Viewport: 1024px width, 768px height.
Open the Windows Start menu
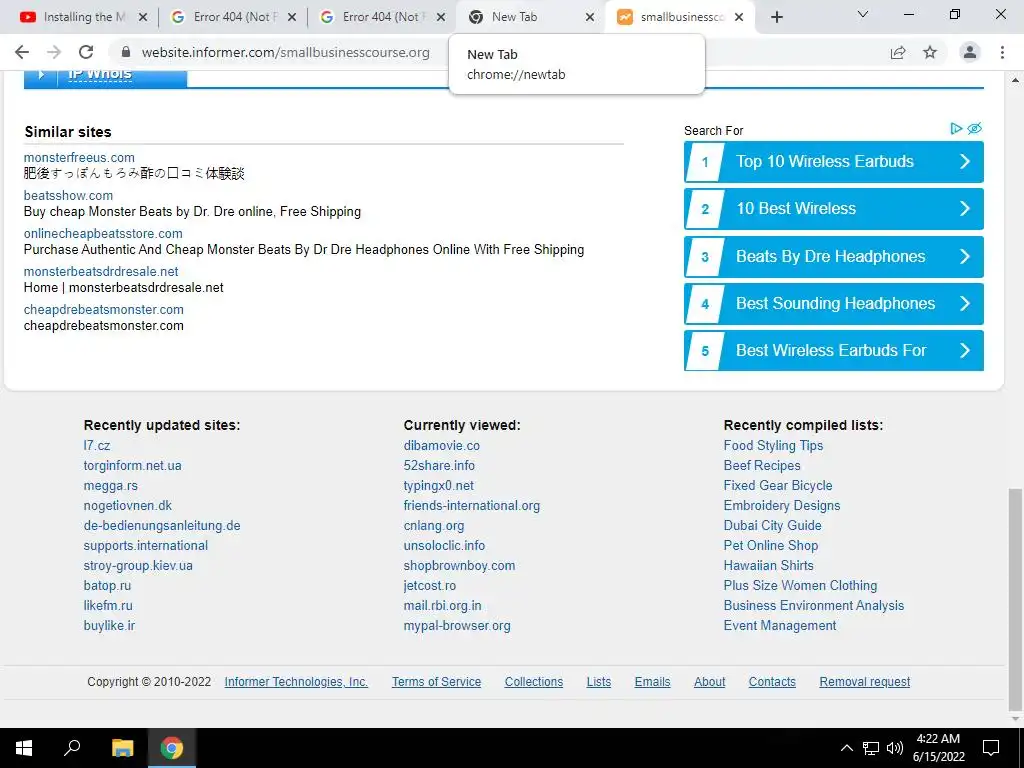tap(24, 748)
